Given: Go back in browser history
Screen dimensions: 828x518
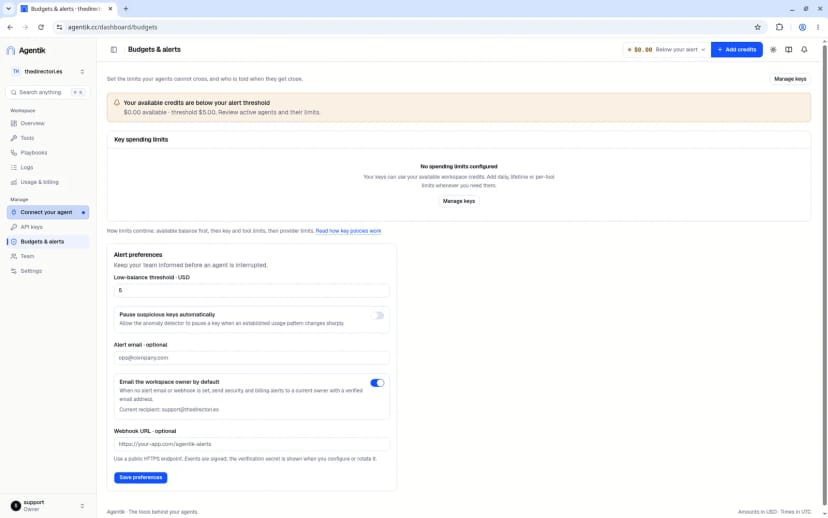Looking at the screenshot, I should [x=10, y=27].
